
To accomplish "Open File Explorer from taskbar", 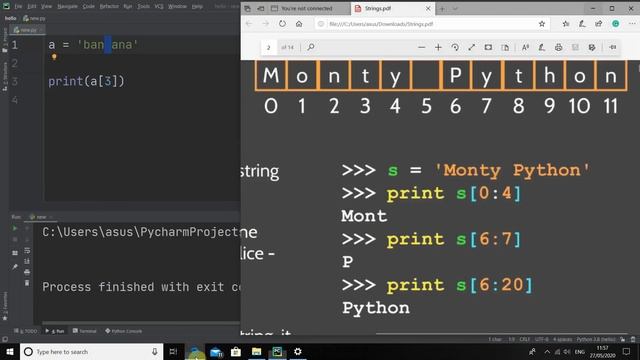I will click(256, 351).
